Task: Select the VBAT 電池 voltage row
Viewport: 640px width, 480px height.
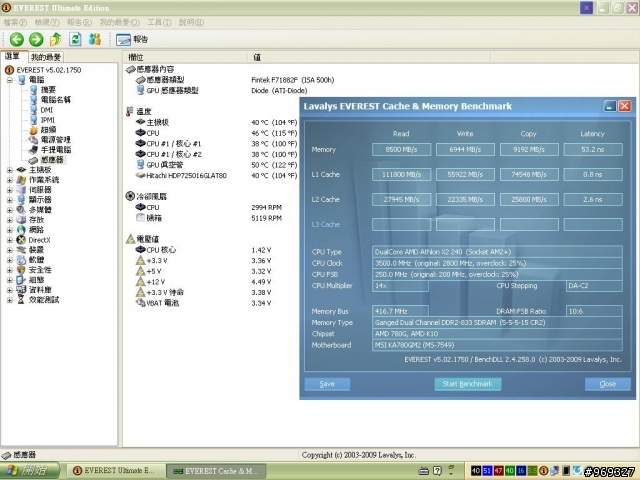Action: coord(203,303)
